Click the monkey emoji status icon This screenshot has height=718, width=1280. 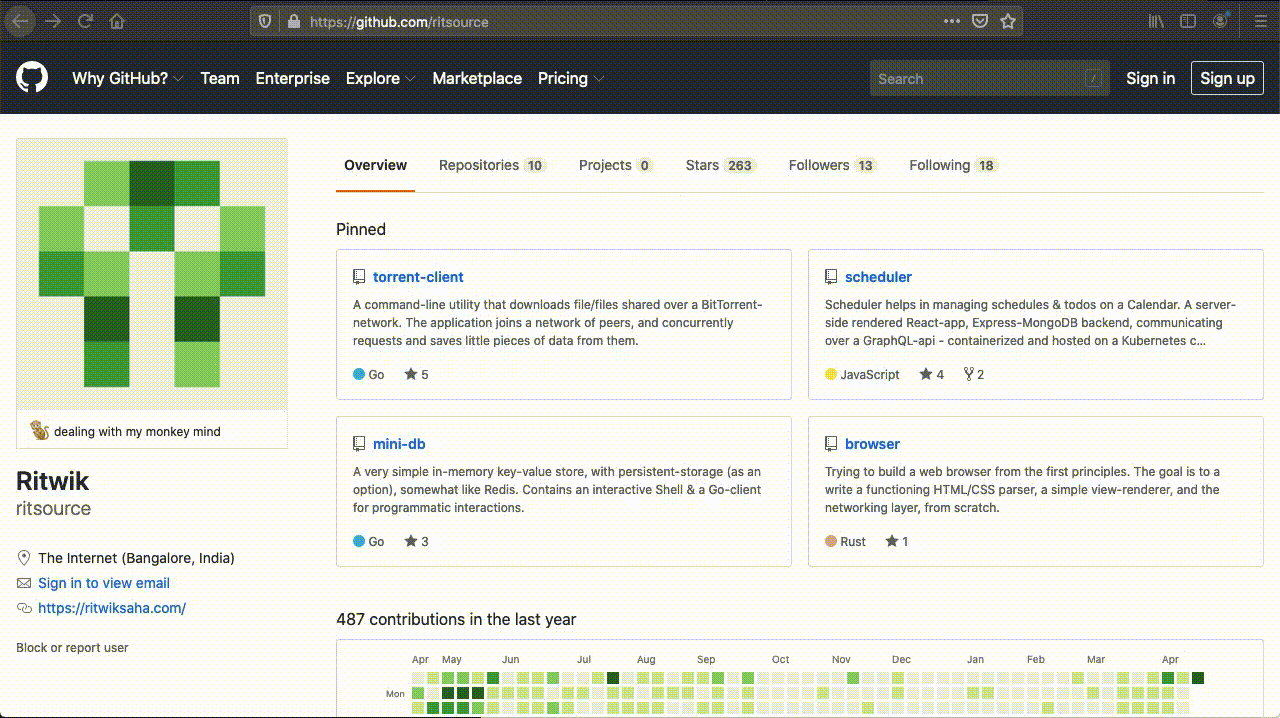point(40,431)
